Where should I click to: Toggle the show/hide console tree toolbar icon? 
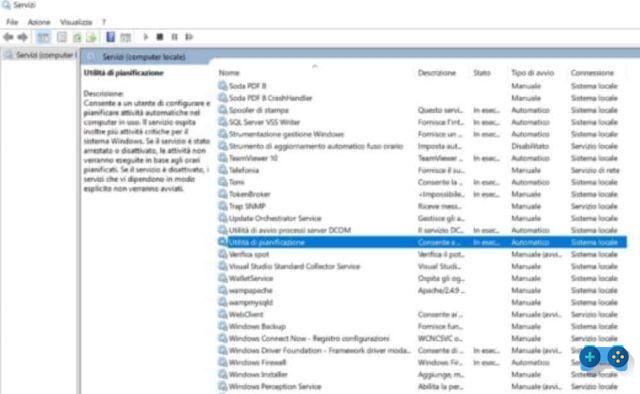(x=43, y=38)
